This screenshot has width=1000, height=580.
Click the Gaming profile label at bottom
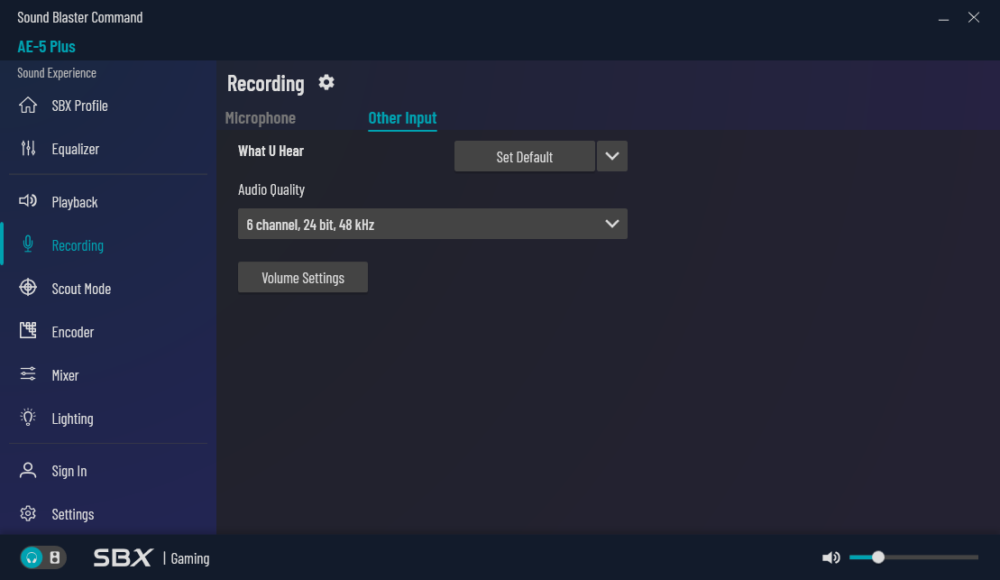(x=190, y=558)
